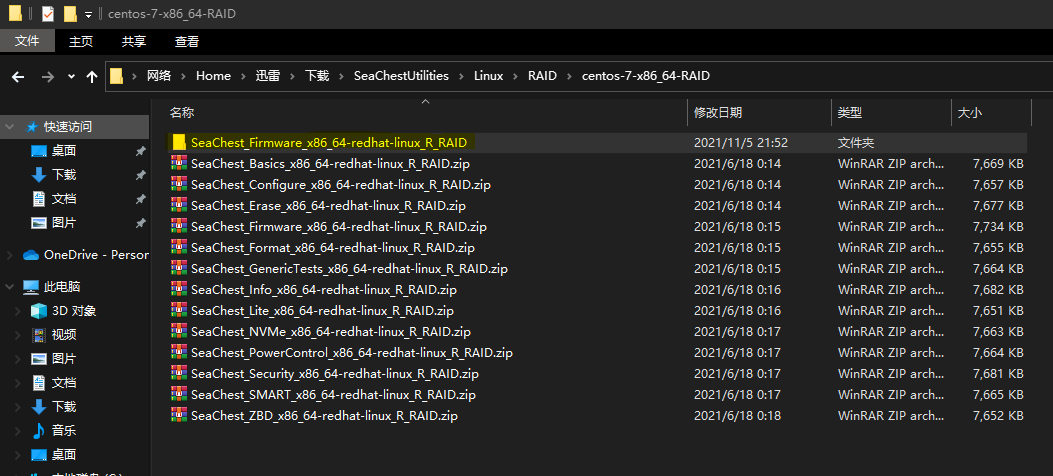Select SeaChest_Erase zip file icon

point(179,205)
